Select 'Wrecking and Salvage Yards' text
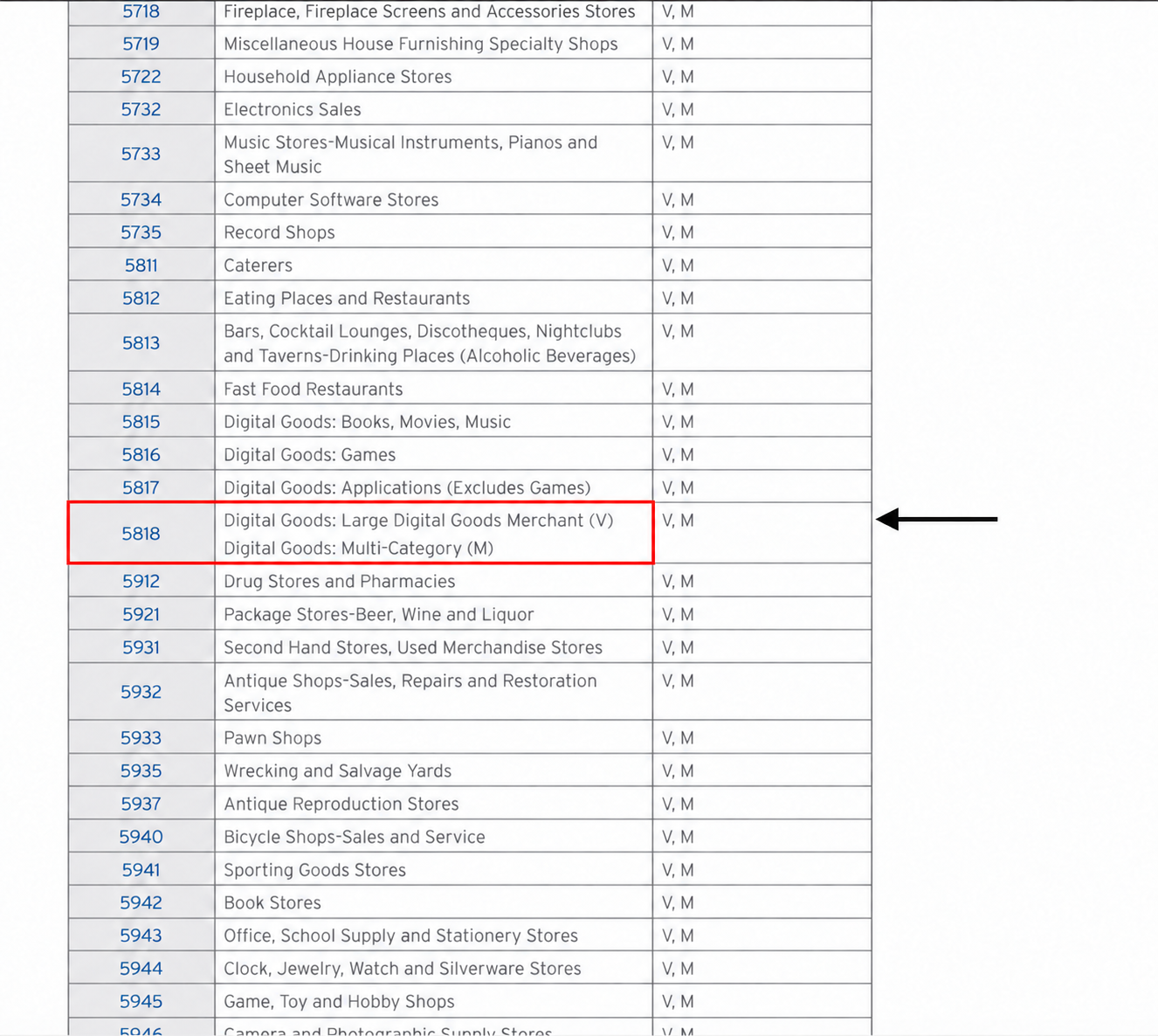Screen dimensions: 1158x1036 click(338, 771)
